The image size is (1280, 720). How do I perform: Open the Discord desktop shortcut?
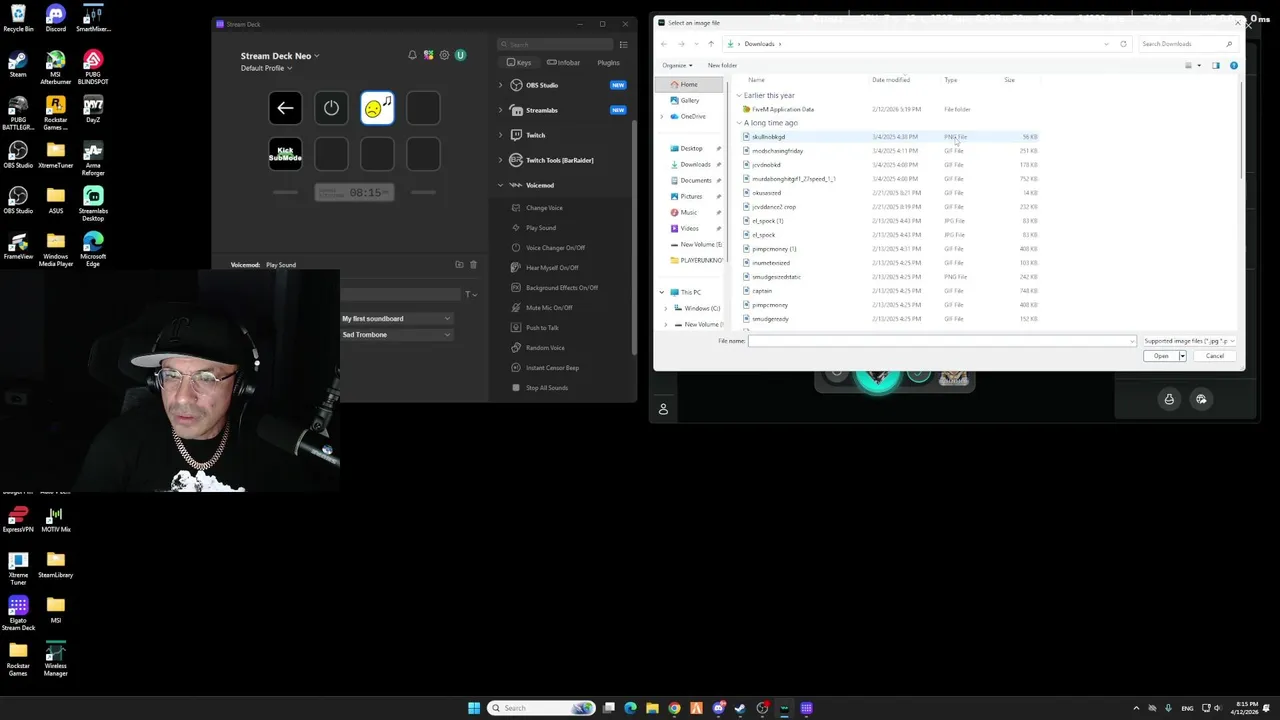click(55, 18)
